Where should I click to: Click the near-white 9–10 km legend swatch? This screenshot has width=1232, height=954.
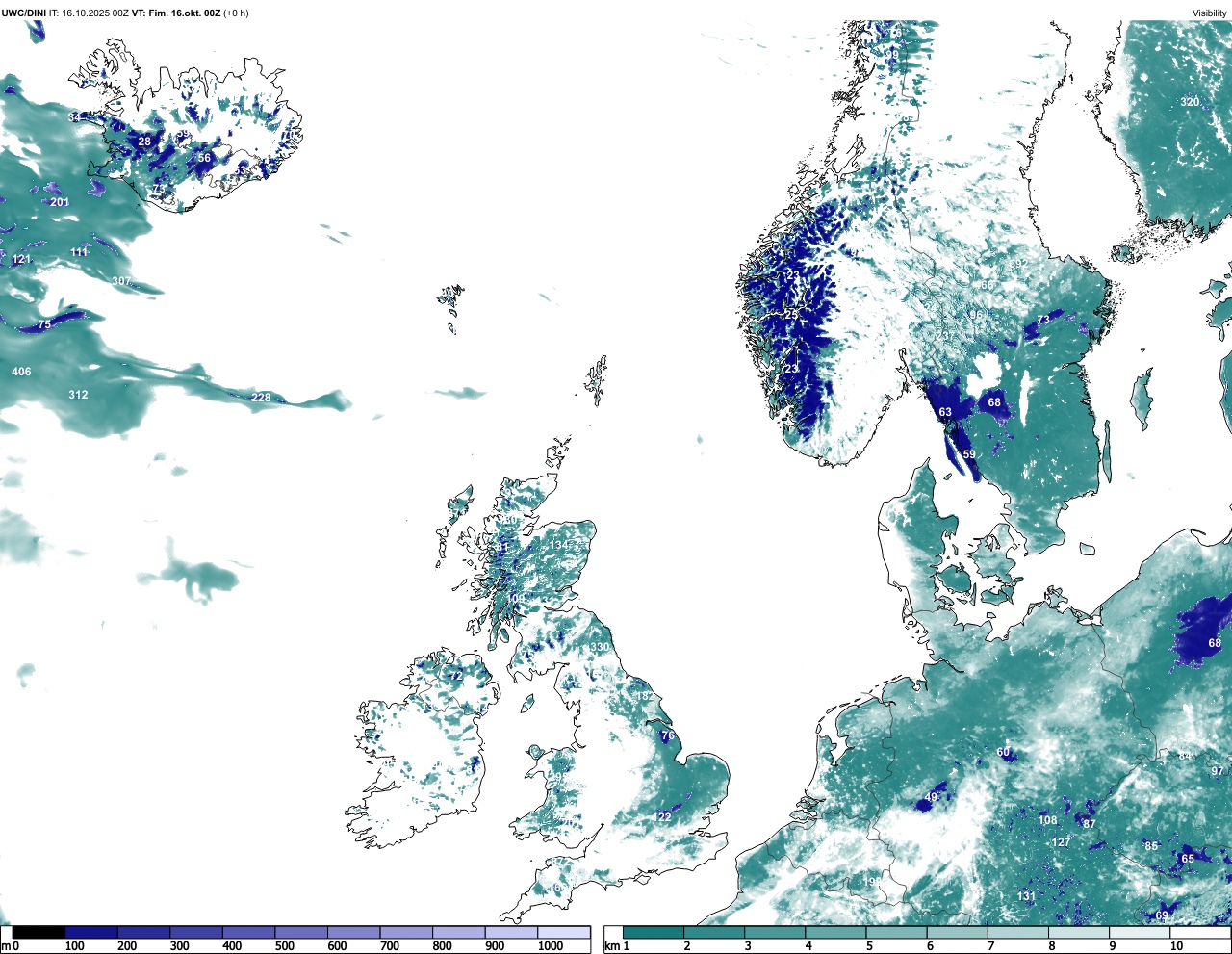[x=1142, y=932]
